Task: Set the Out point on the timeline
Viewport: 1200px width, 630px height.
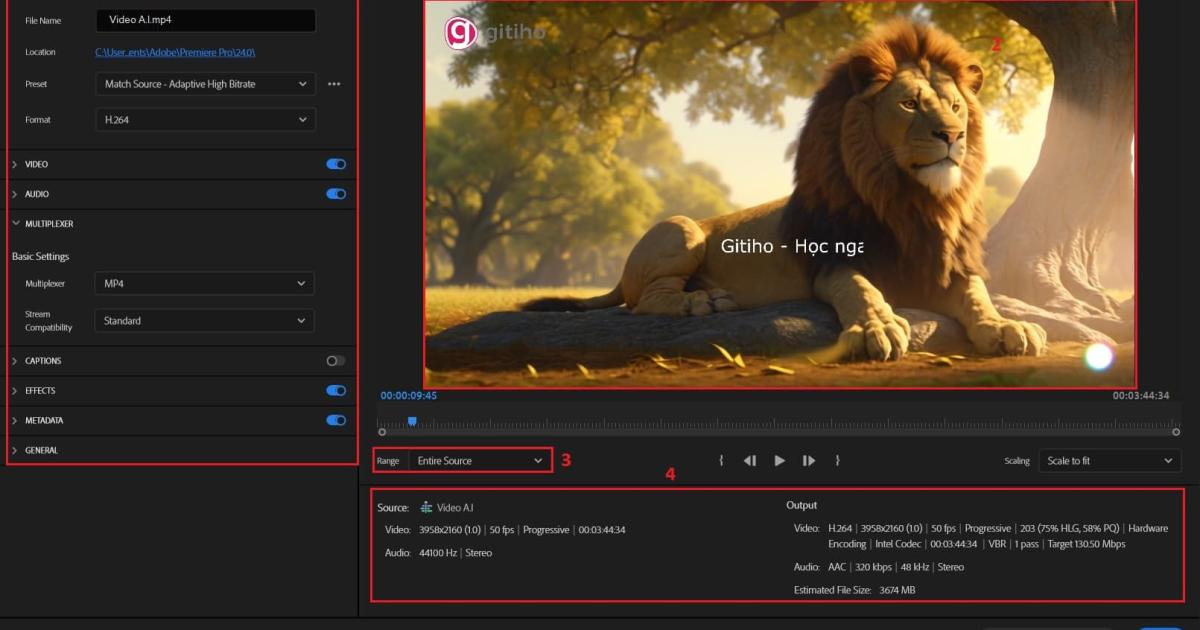Action: 837,460
